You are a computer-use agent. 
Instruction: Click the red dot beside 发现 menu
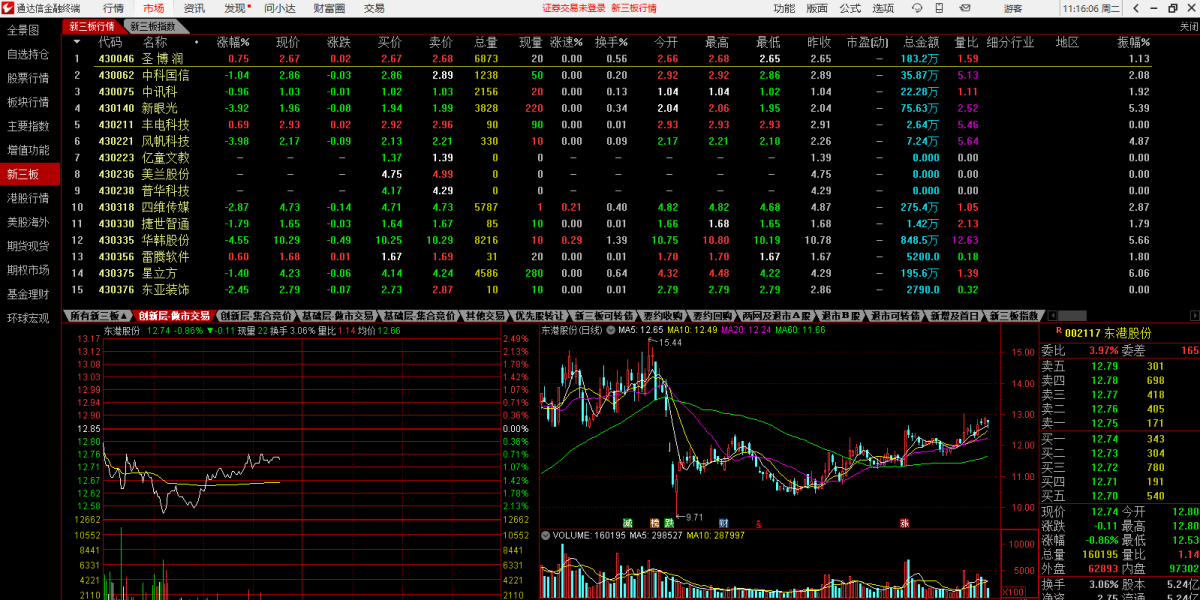(x=248, y=5)
